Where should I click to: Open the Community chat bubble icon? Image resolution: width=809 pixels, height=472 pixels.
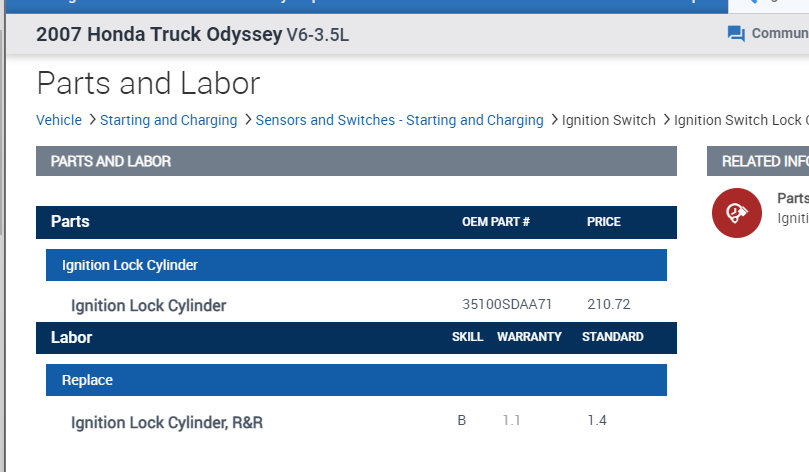pyautogui.click(x=736, y=34)
